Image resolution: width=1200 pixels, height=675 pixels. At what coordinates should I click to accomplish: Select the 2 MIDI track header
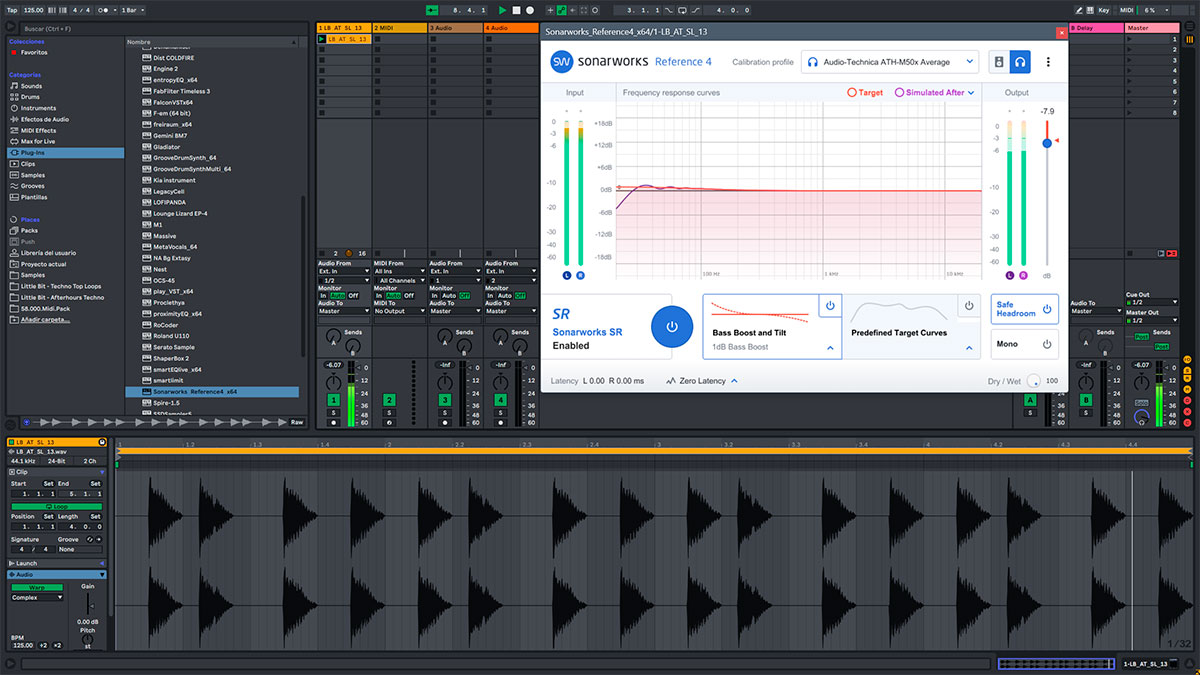pos(398,28)
